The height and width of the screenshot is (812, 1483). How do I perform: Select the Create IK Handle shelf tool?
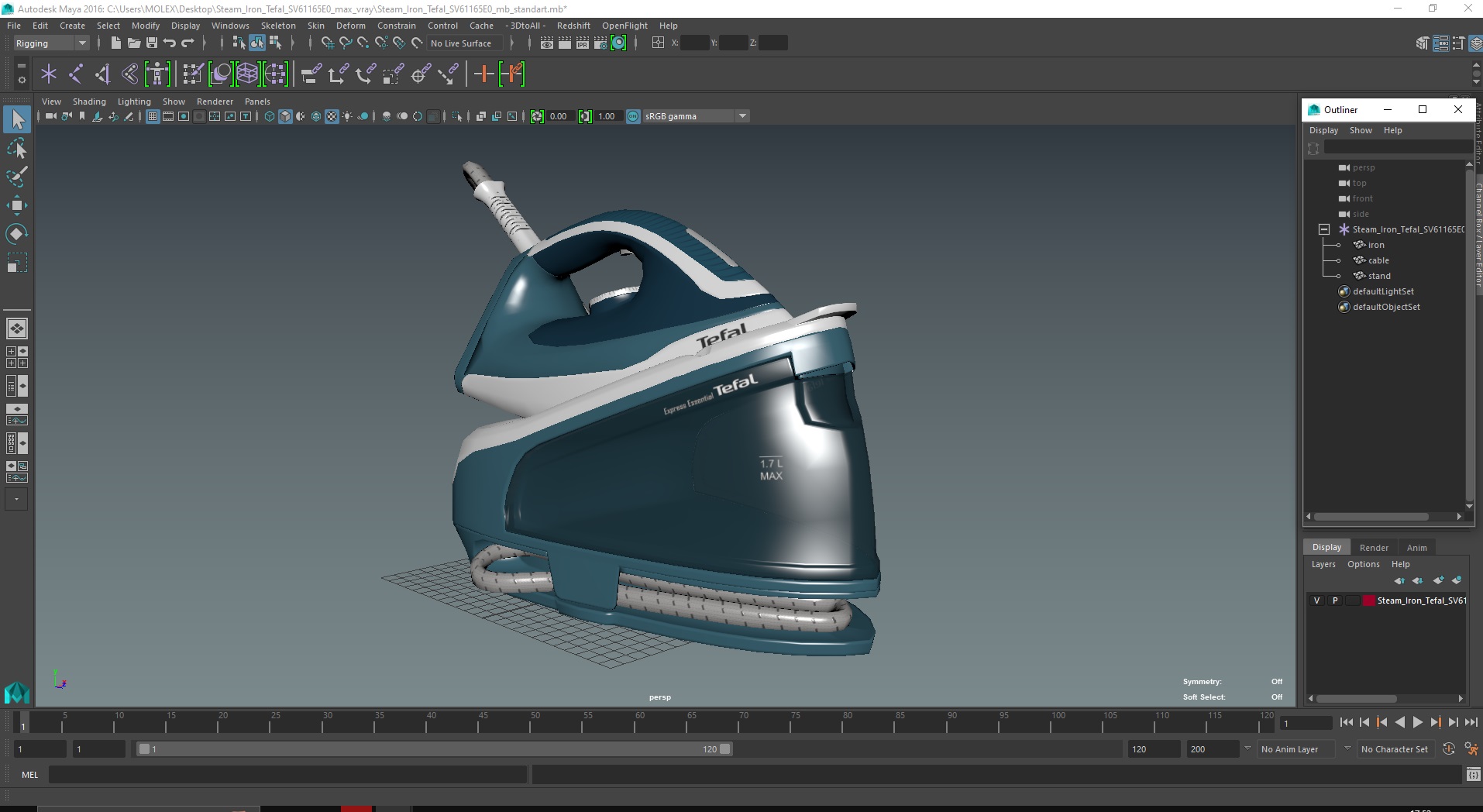tap(103, 74)
